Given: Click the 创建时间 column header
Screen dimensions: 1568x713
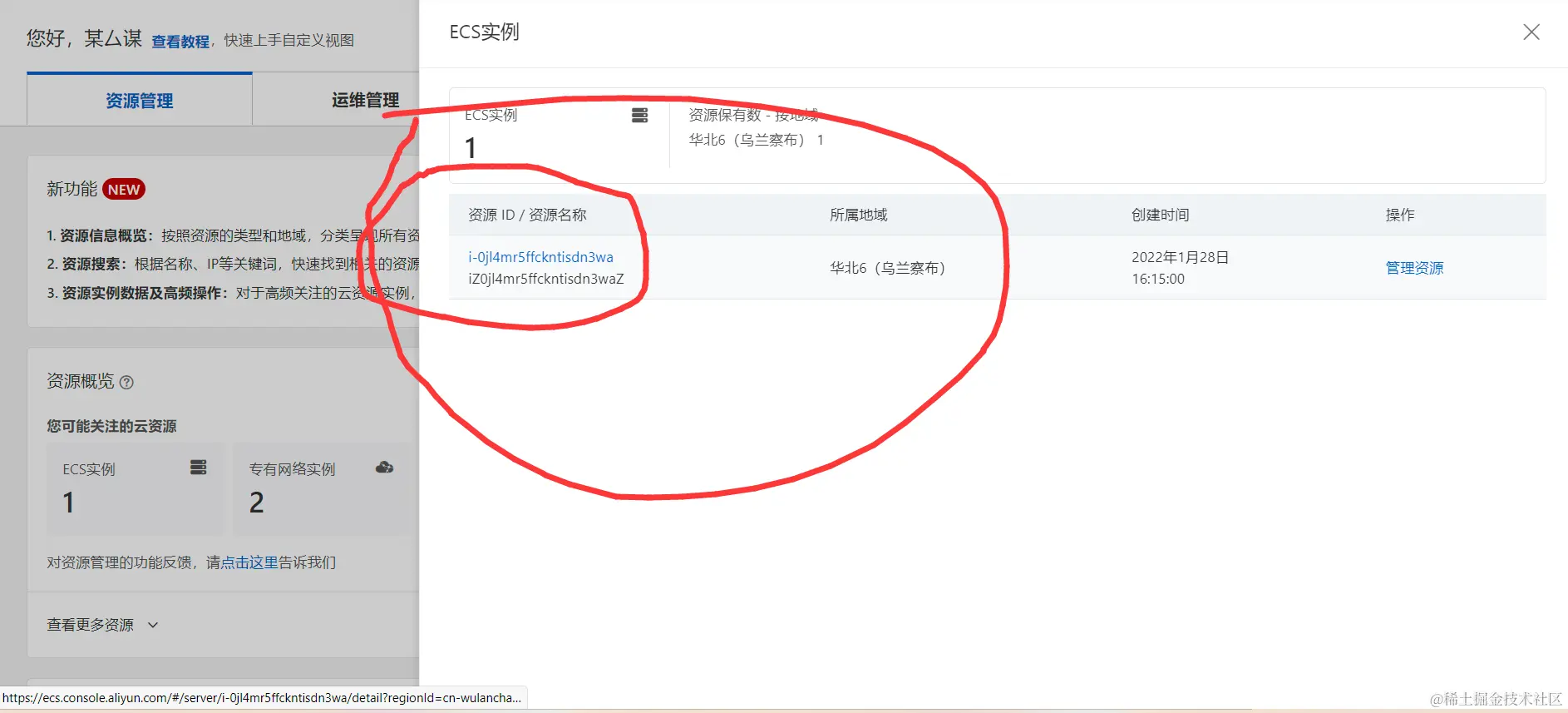Looking at the screenshot, I should (x=1160, y=215).
